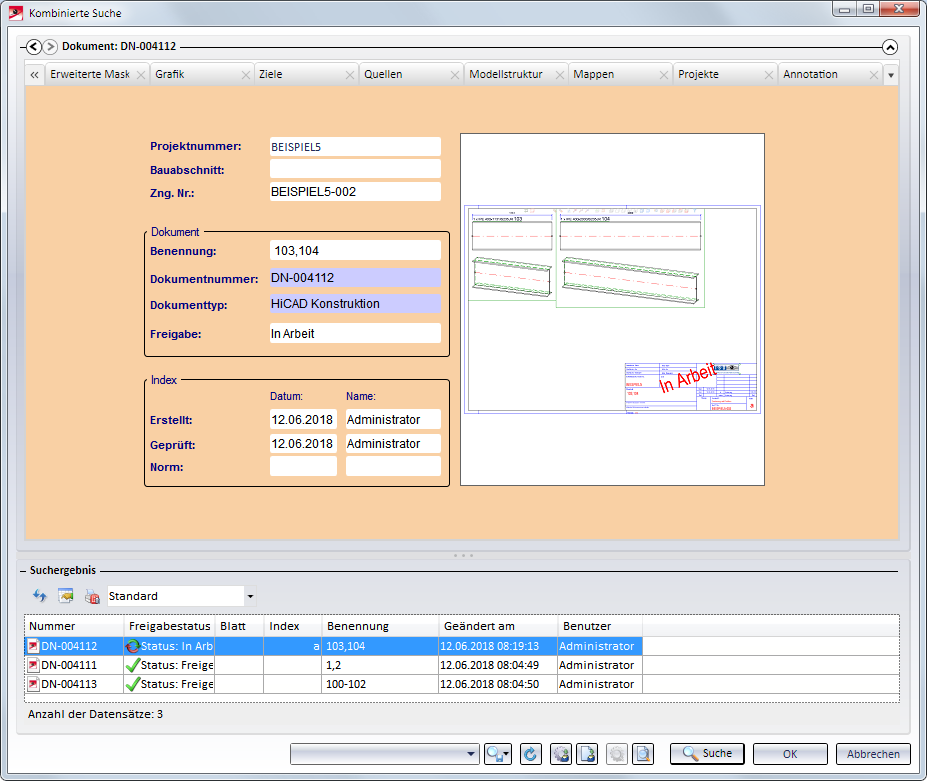Go back to the previous document using the left arrow
Image resolution: width=927 pixels, height=781 pixels.
click(x=34, y=47)
